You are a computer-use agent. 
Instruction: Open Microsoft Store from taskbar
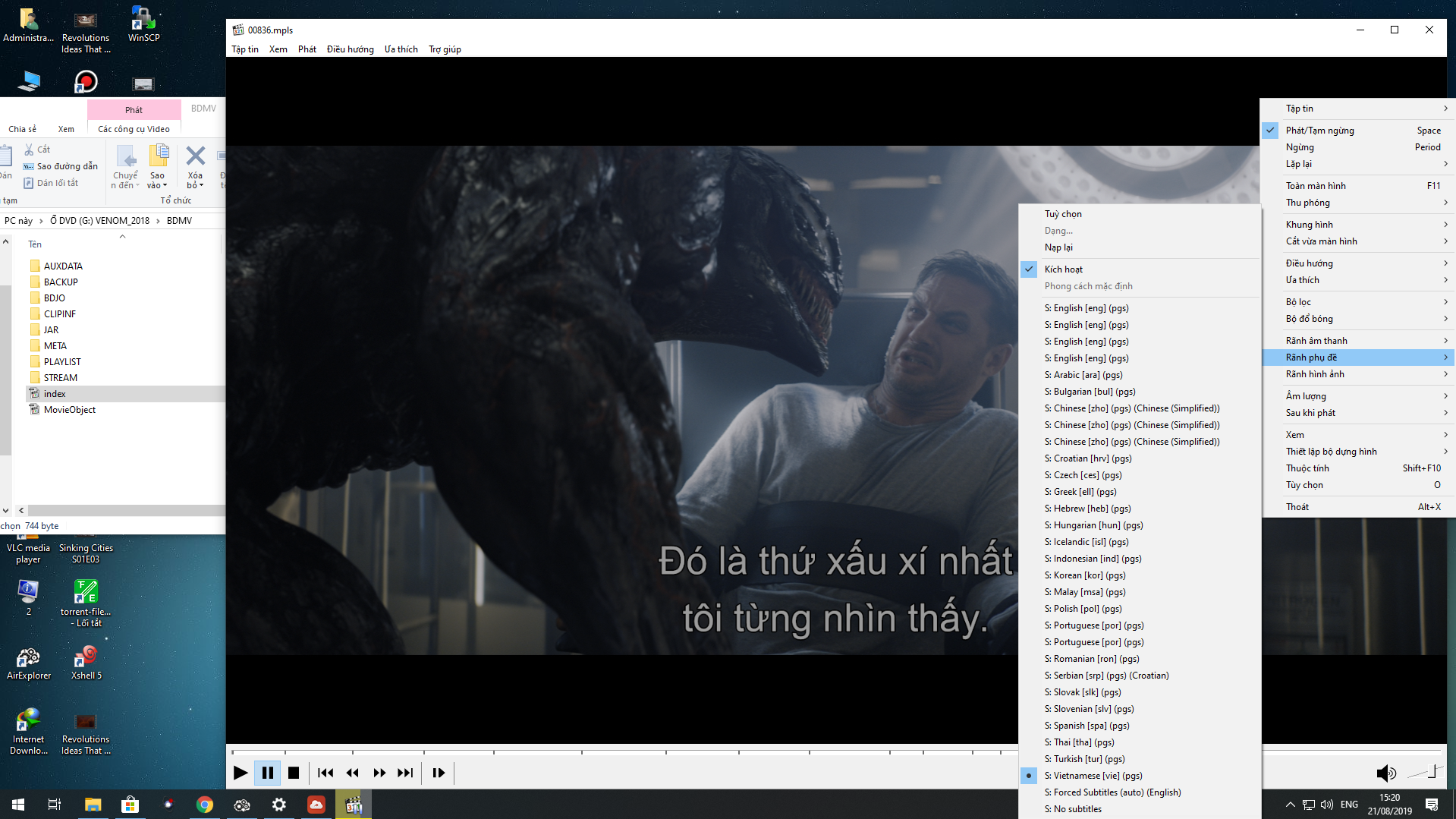click(x=130, y=805)
